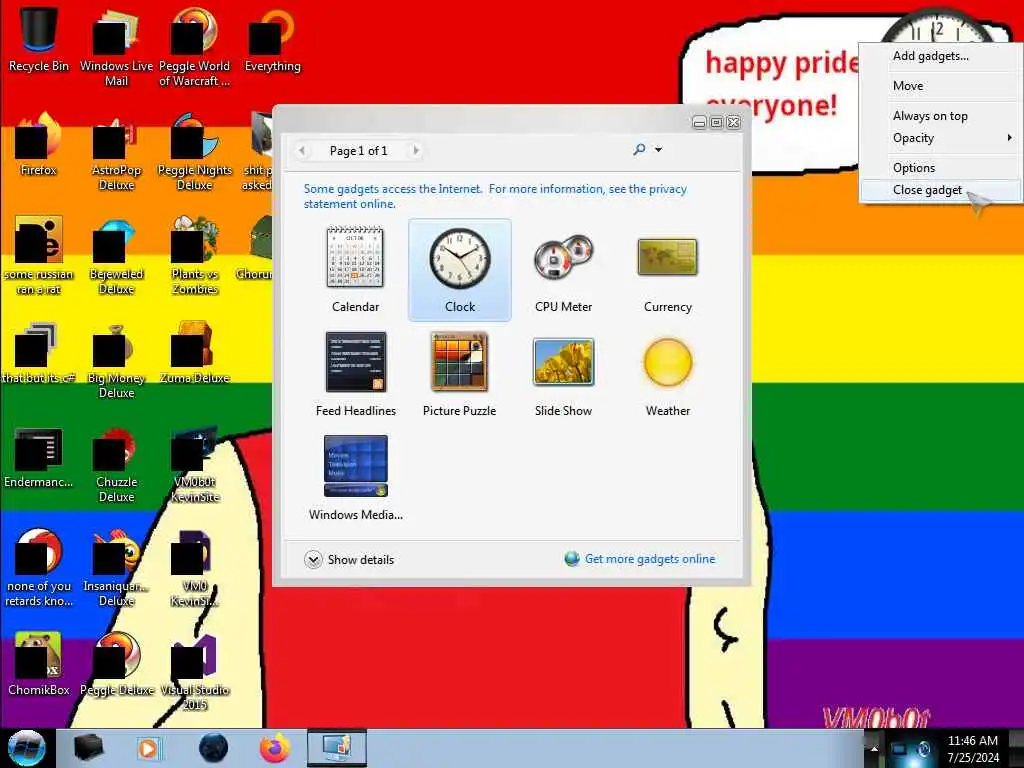Select Bejeweled Deluxe desktop icon

116,256
